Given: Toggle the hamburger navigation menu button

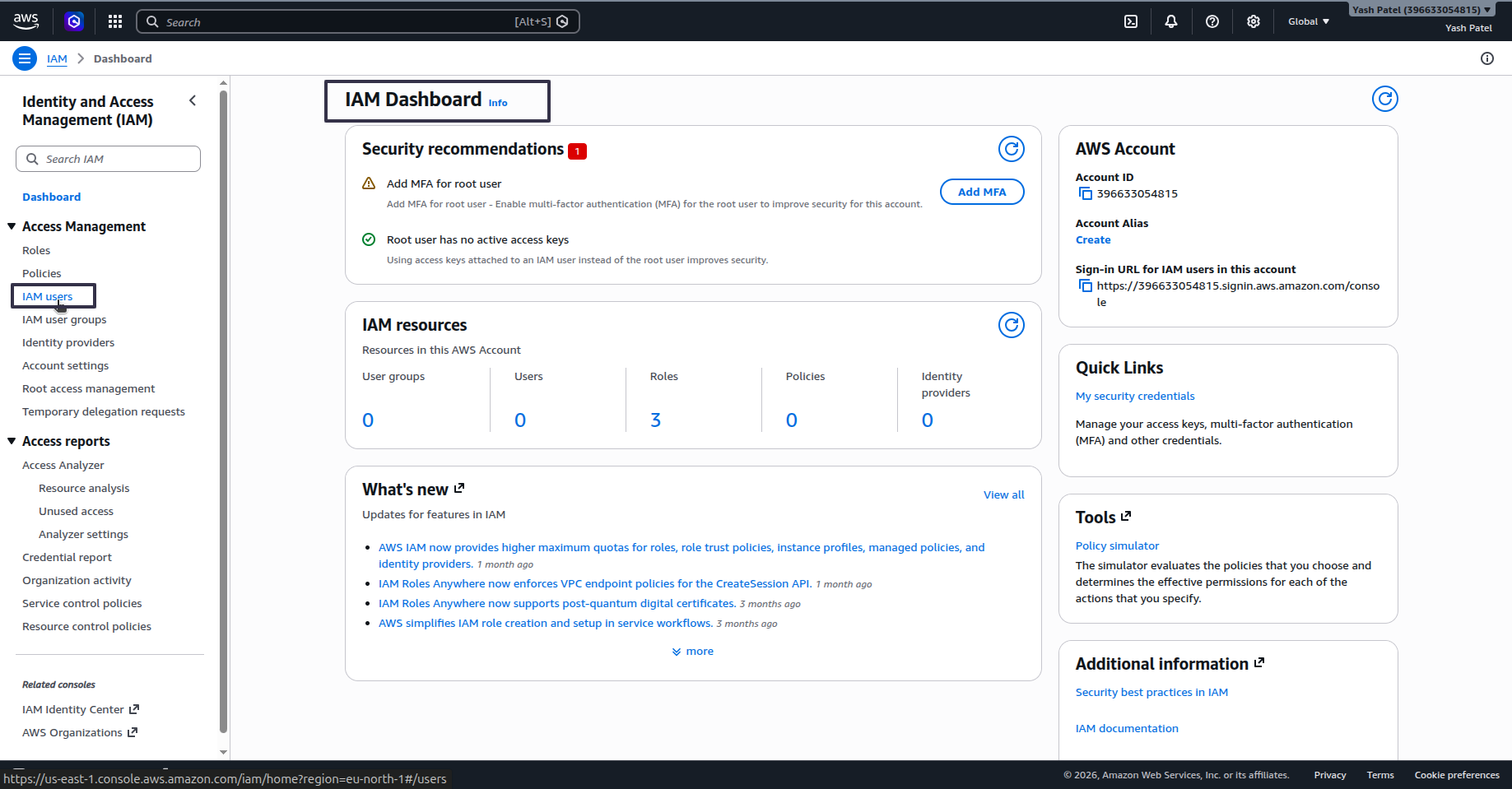Looking at the screenshot, I should 25,58.
